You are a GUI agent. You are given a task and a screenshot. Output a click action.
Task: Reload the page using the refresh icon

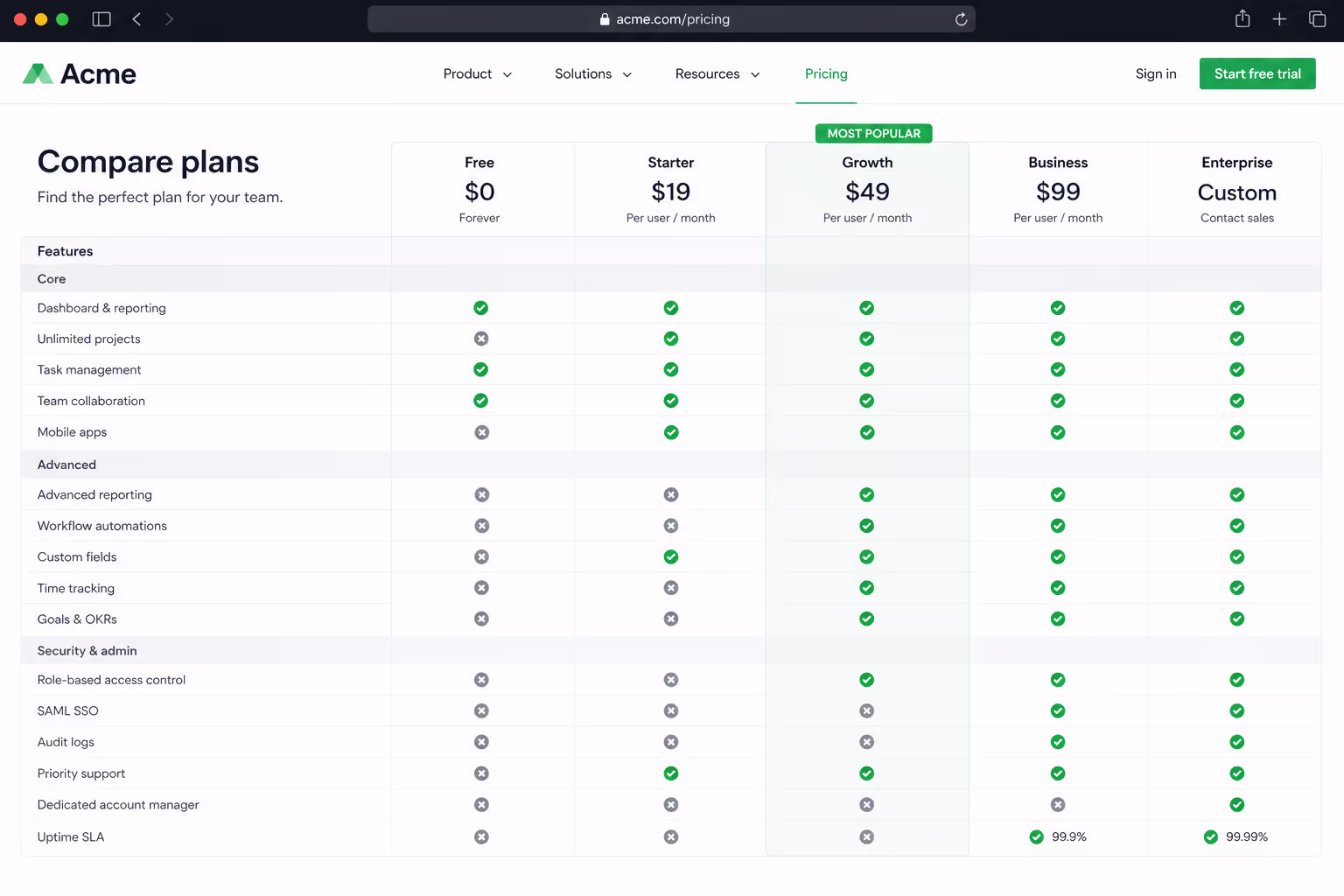pyautogui.click(x=961, y=19)
